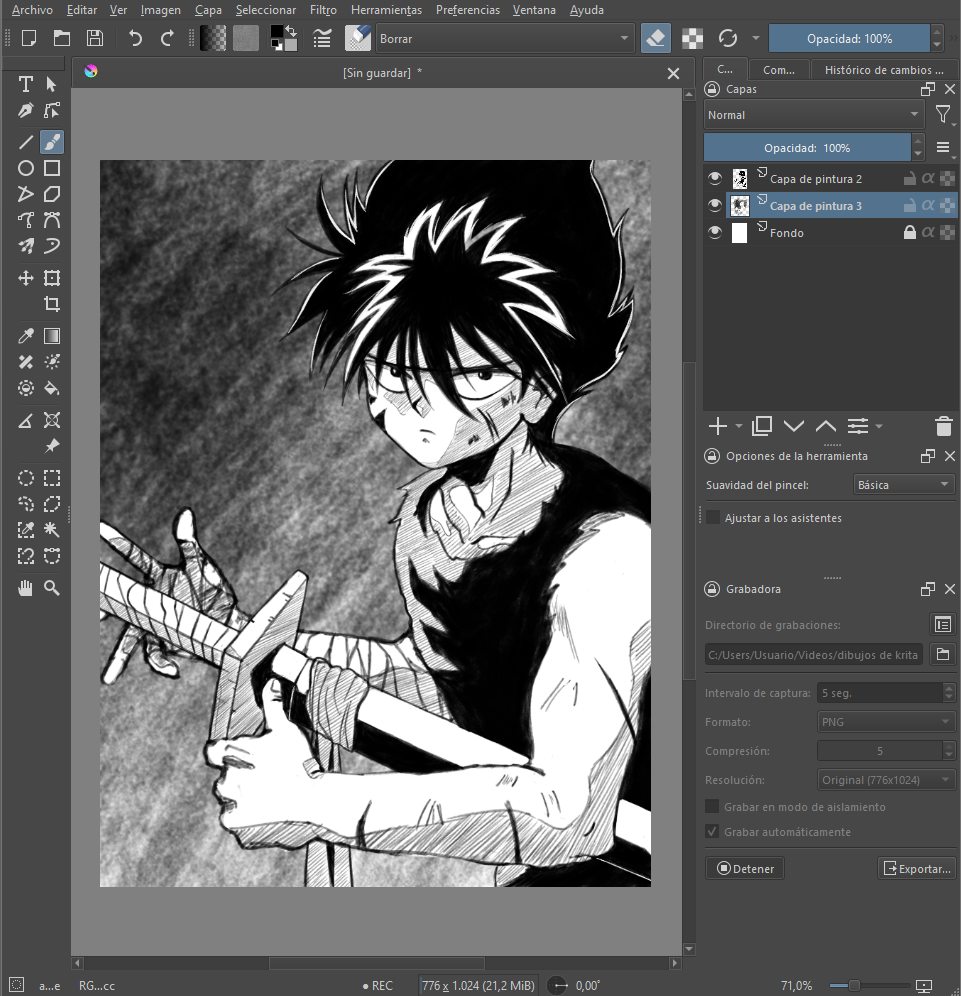
Task: Select the Calligraphy tool
Action: (25, 111)
